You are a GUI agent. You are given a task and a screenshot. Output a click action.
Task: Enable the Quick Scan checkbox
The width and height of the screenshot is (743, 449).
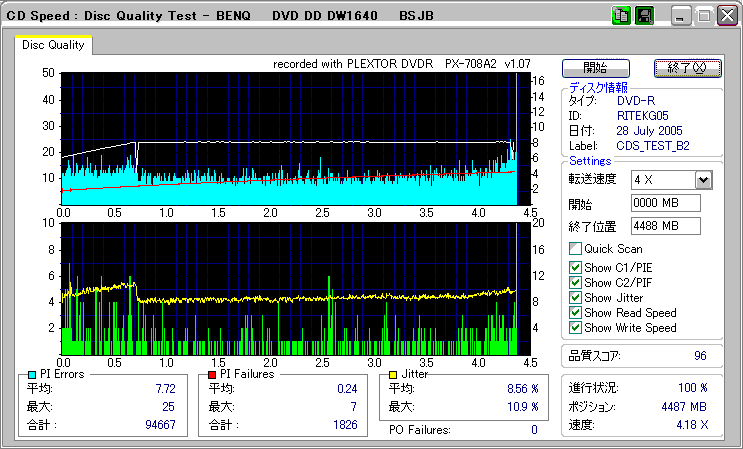(575, 249)
